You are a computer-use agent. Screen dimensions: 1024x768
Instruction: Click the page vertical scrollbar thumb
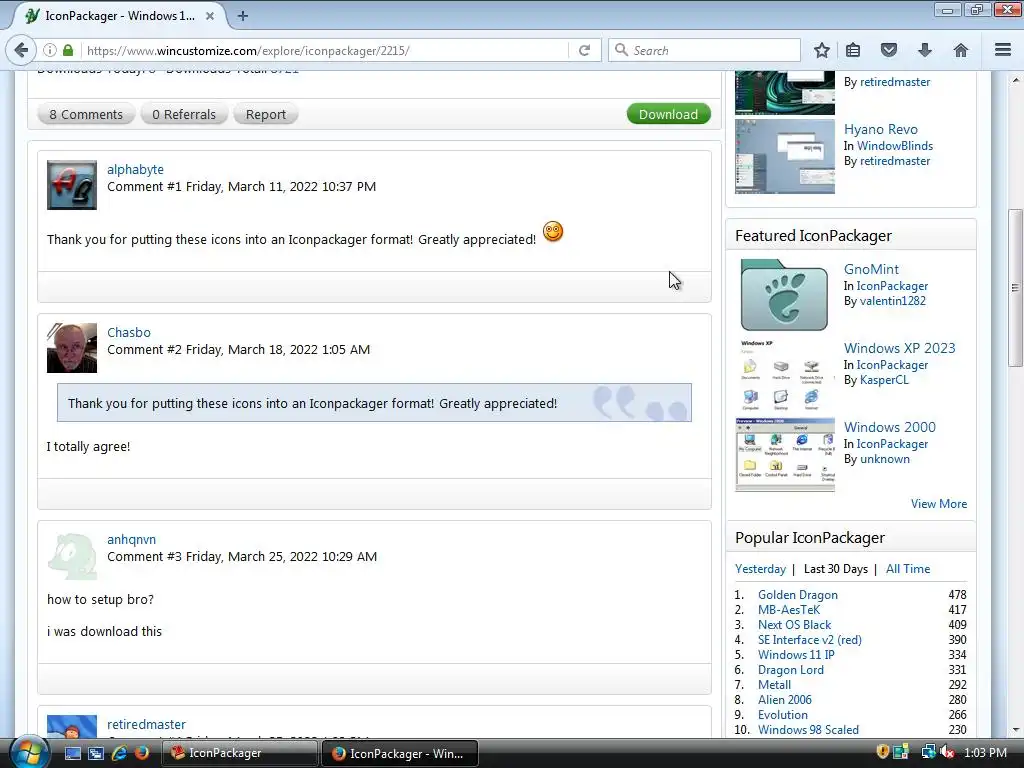click(x=1014, y=288)
